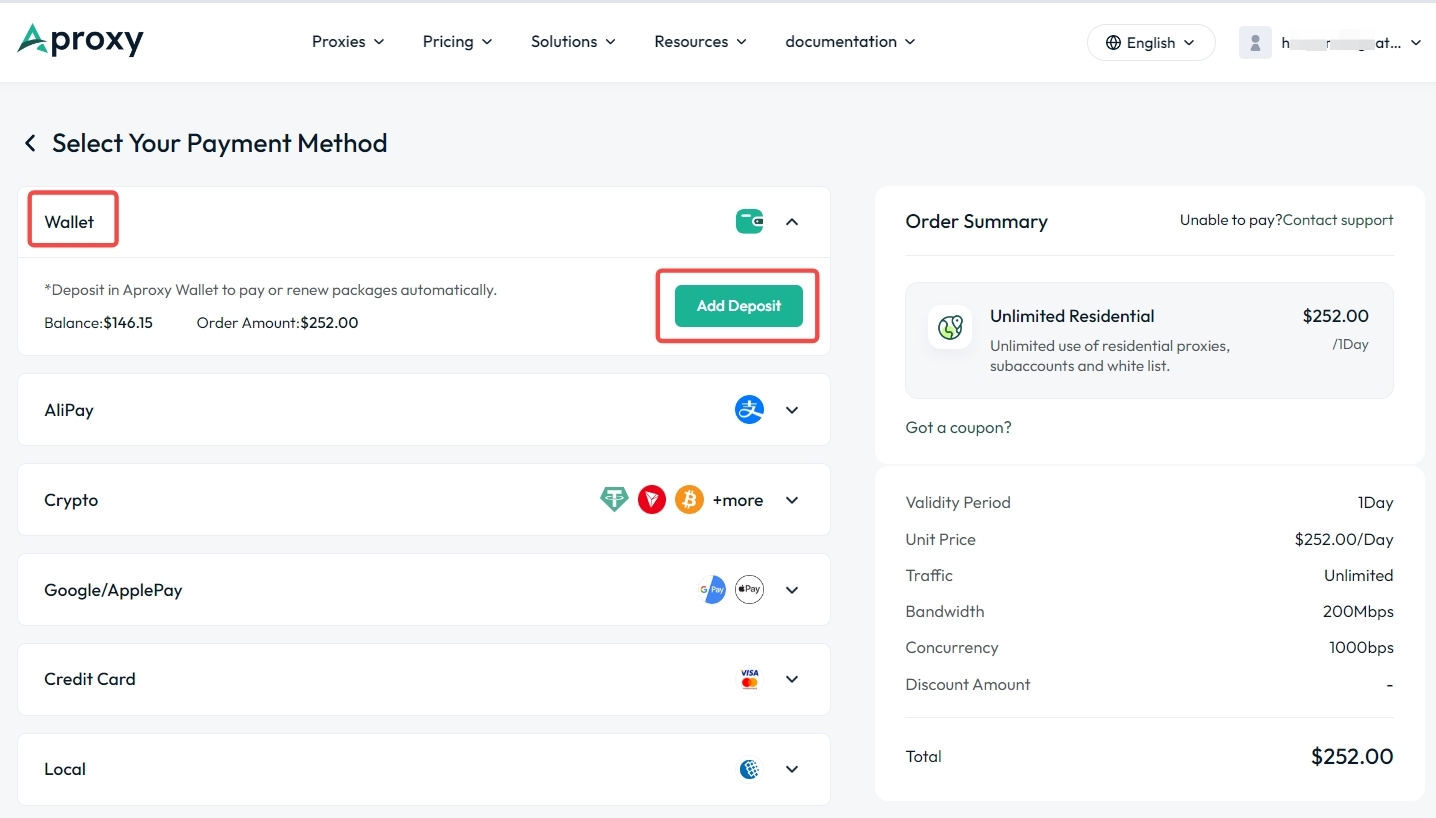Click the Add Deposit button

pyautogui.click(x=739, y=306)
